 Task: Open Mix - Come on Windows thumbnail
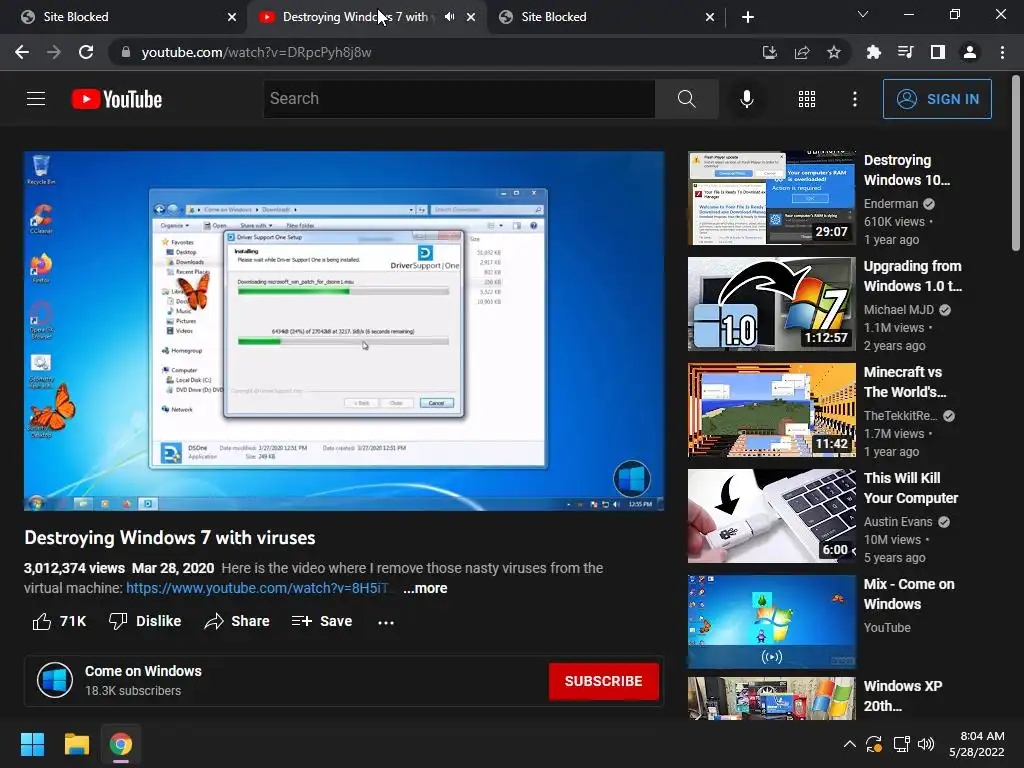[771, 622]
